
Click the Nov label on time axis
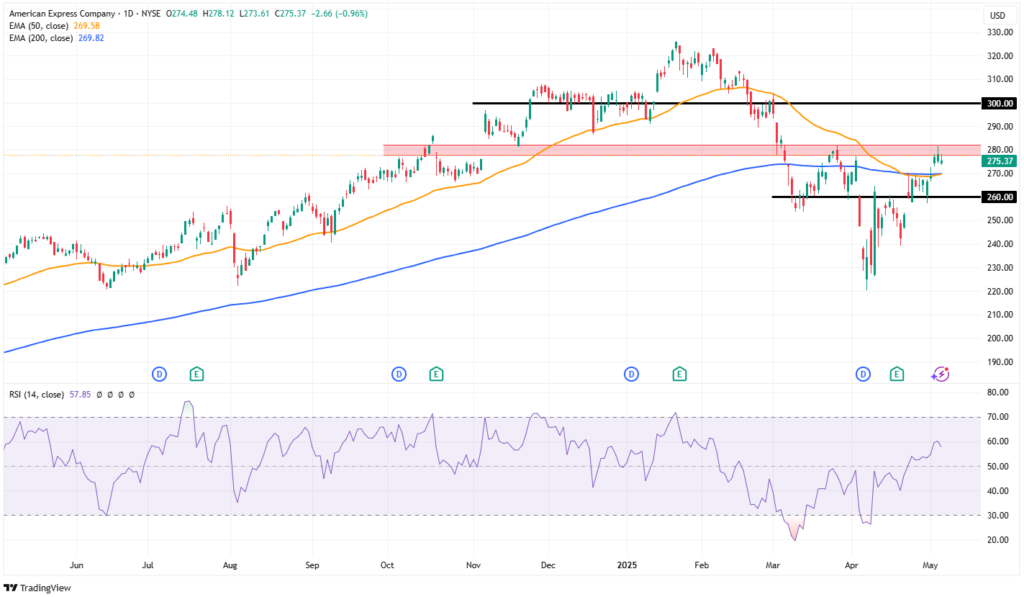(x=473, y=565)
